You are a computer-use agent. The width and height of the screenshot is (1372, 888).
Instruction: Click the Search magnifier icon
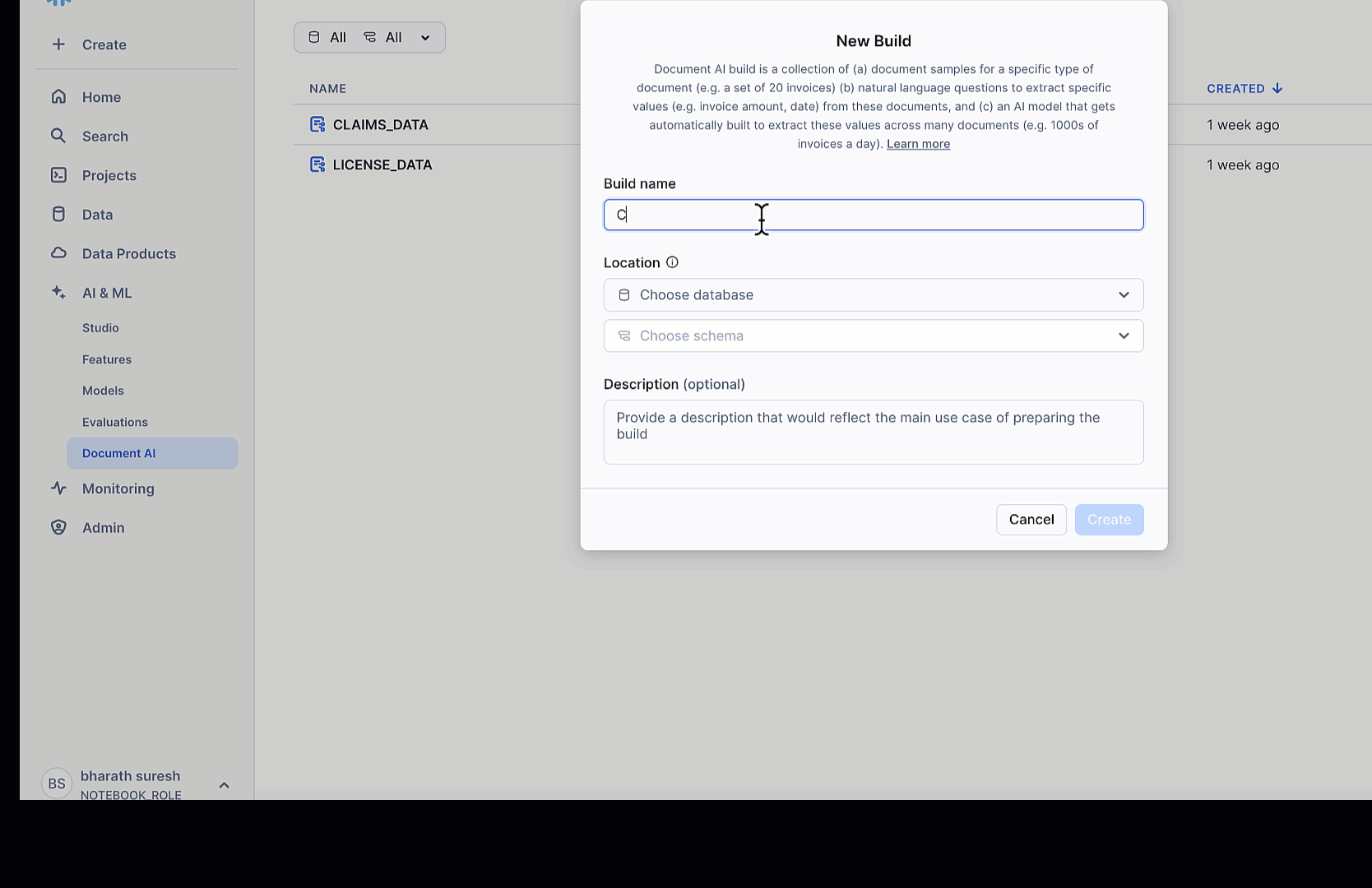(58, 136)
